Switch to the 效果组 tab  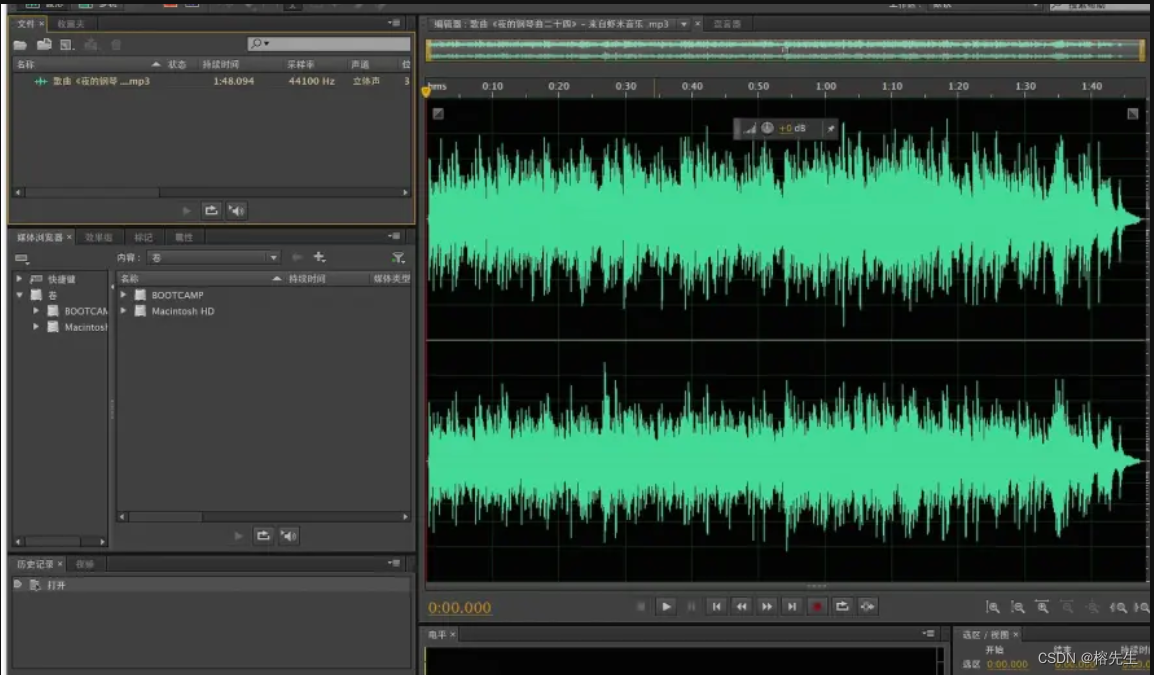99,237
